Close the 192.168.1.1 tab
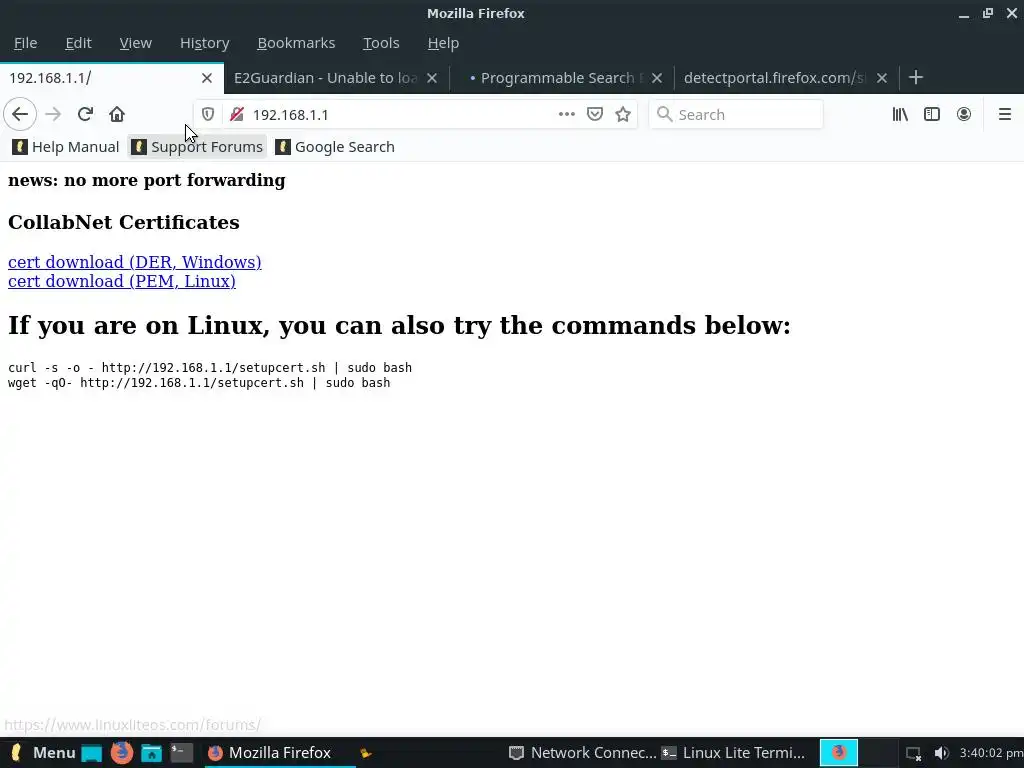The width and height of the screenshot is (1024, 768). pyautogui.click(x=207, y=78)
